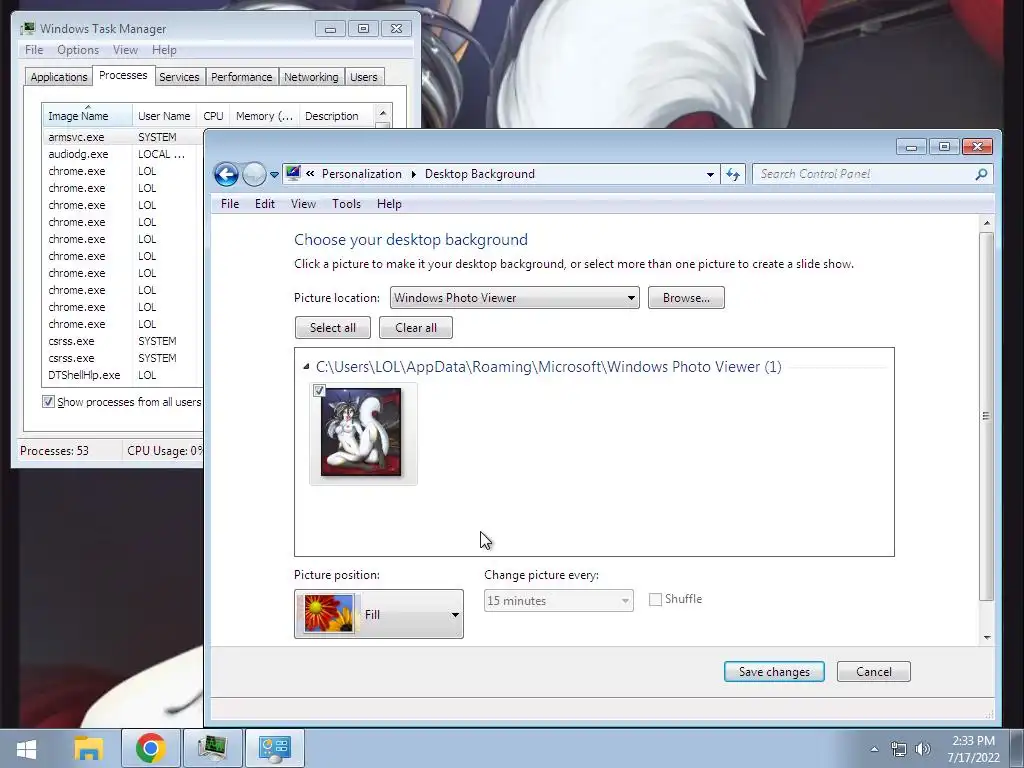Switch to Performance tab in Task Manager
The image size is (1024, 768).
242,77
